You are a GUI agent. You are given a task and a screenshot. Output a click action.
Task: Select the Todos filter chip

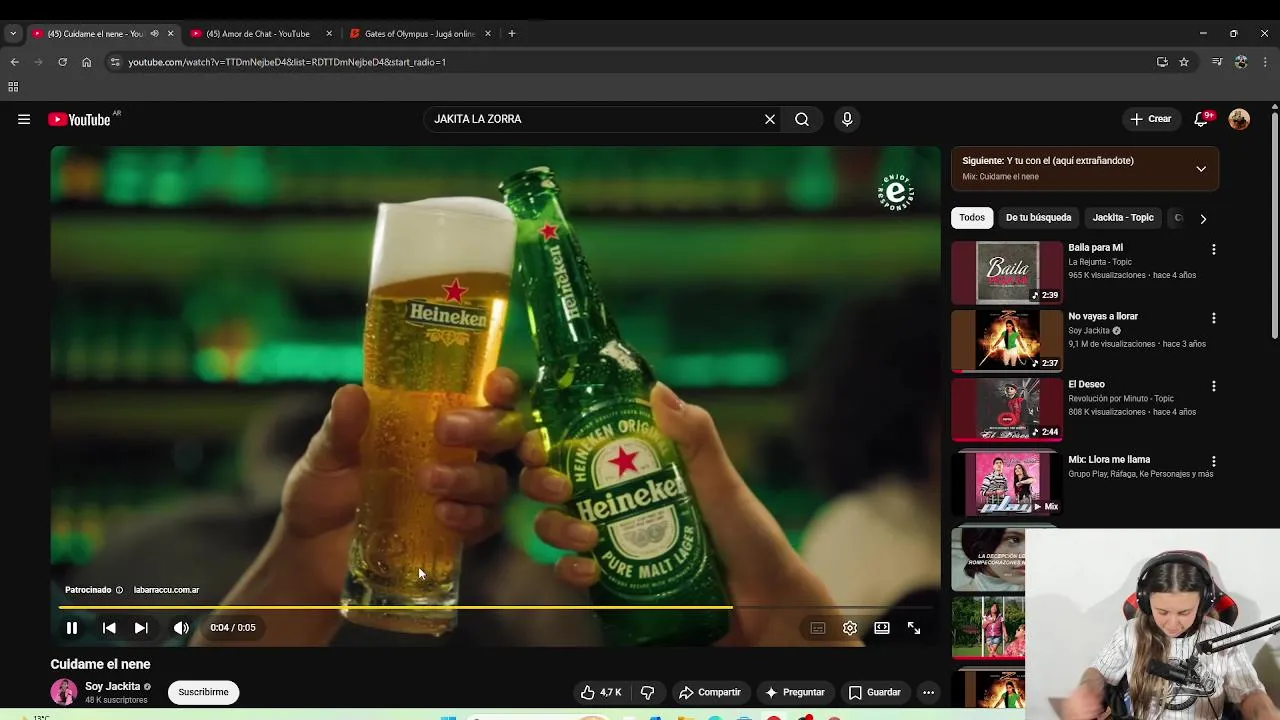972,217
